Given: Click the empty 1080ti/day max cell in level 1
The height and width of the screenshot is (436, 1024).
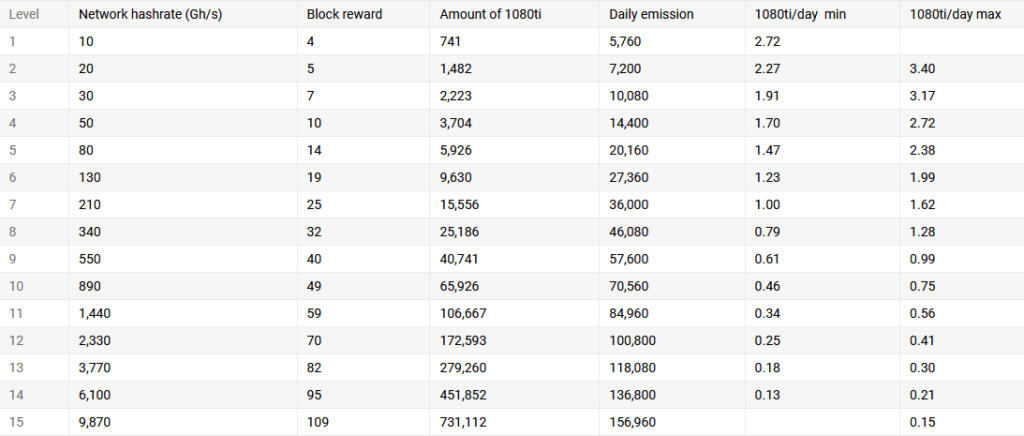Looking at the screenshot, I should (961, 42).
